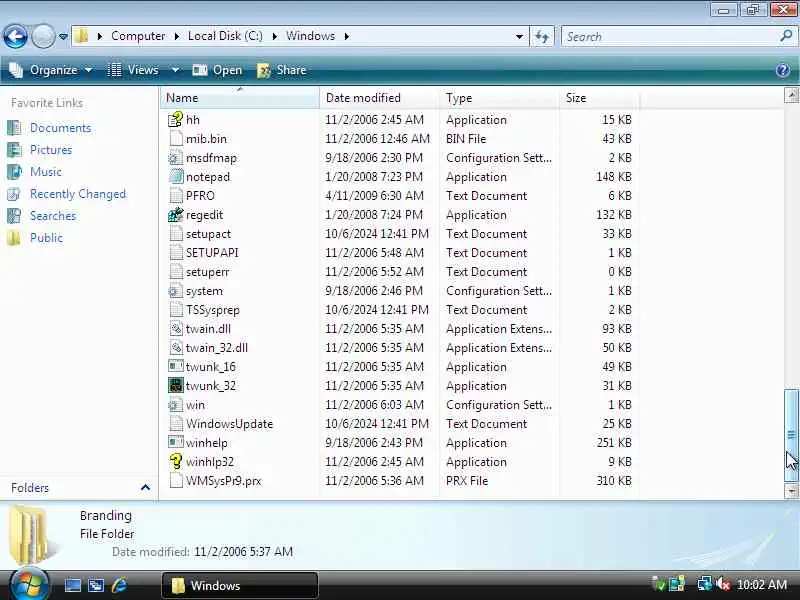
Task: Open the recent pages dropdown arrow
Action: (63, 37)
